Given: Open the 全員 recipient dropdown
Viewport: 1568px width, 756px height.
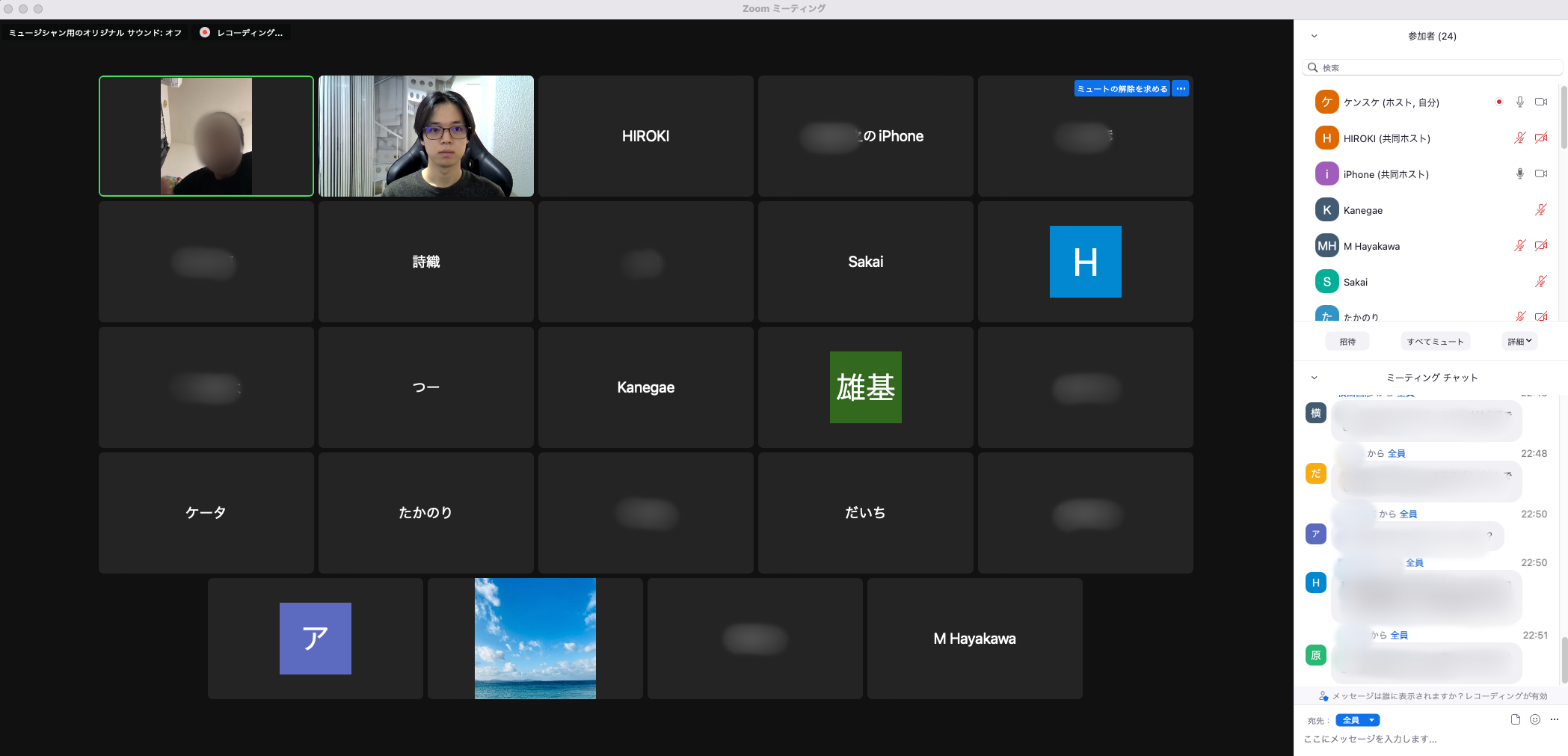Looking at the screenshot, I should 1357,720.
